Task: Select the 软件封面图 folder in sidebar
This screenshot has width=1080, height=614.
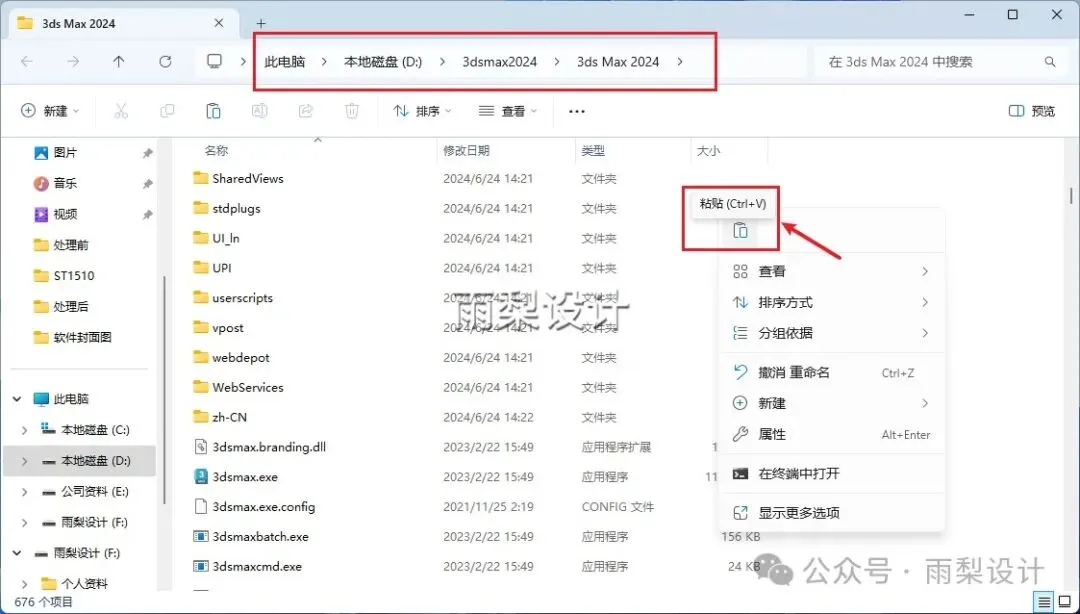Action: [x=82, y=338]
